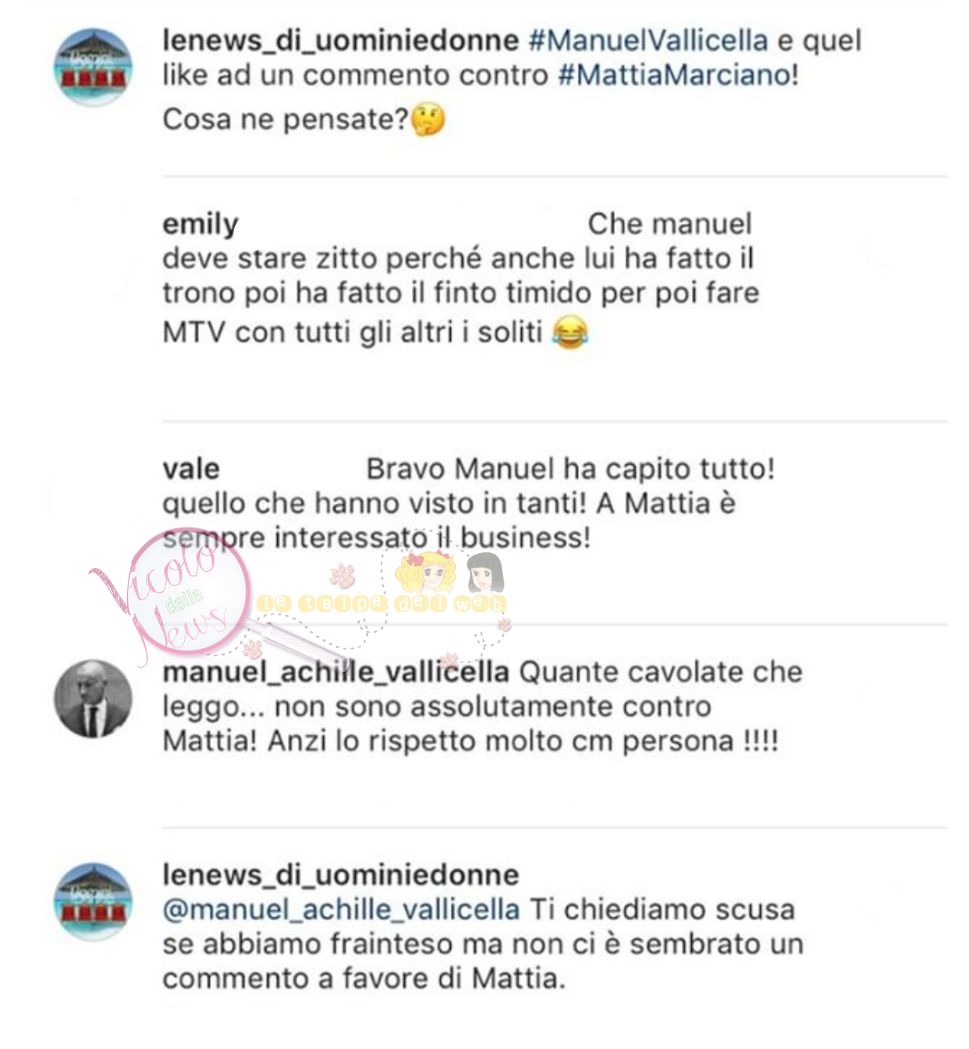
Task: Click the laughing-crying emoji in emily's comment
Action: pyautogui.click(x=570, y=332)
